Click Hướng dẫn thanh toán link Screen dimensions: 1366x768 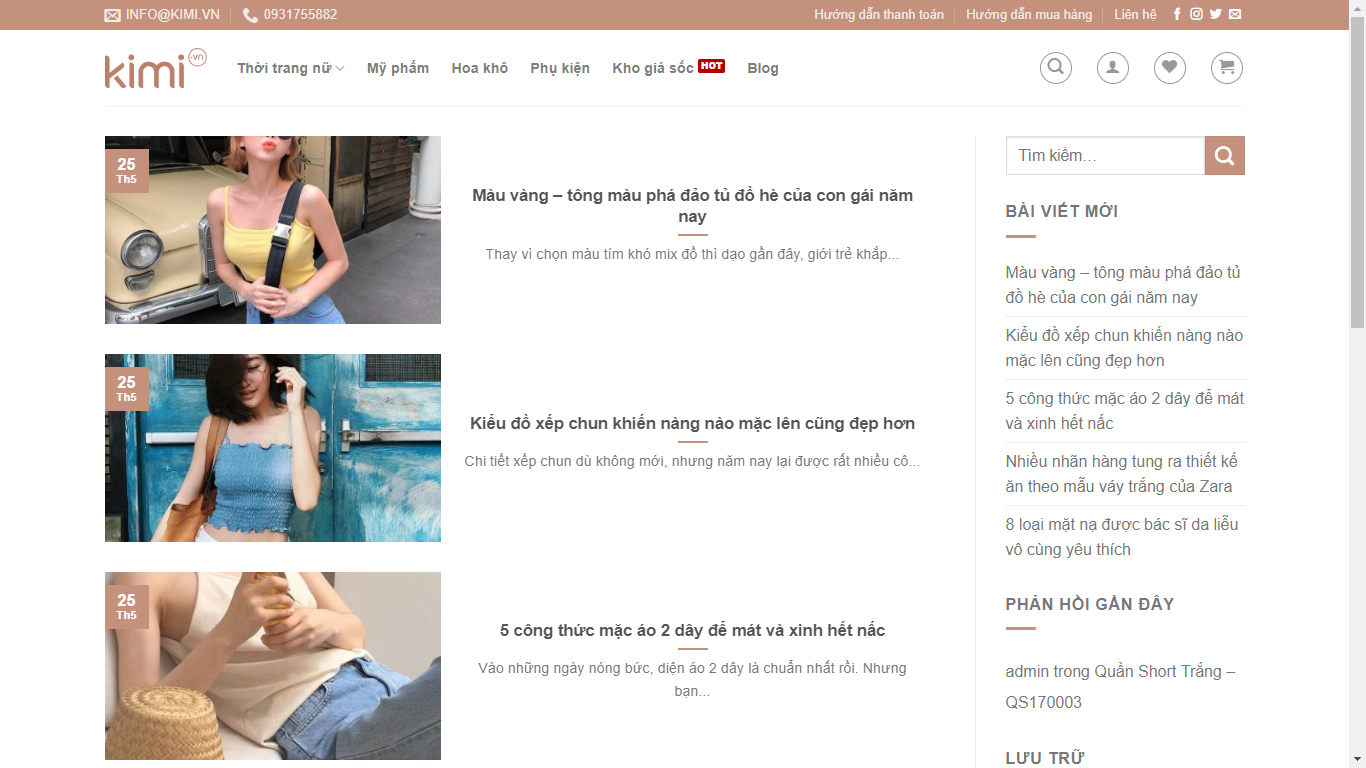coord(878,14)
